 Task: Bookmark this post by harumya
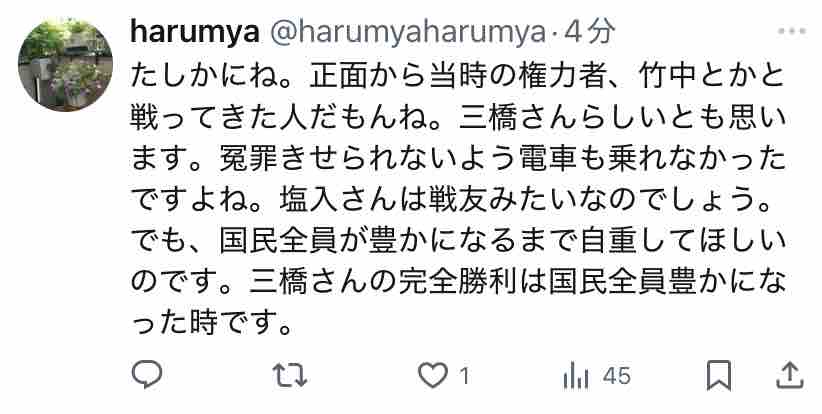pyautogui.click(x=719, y=376)
